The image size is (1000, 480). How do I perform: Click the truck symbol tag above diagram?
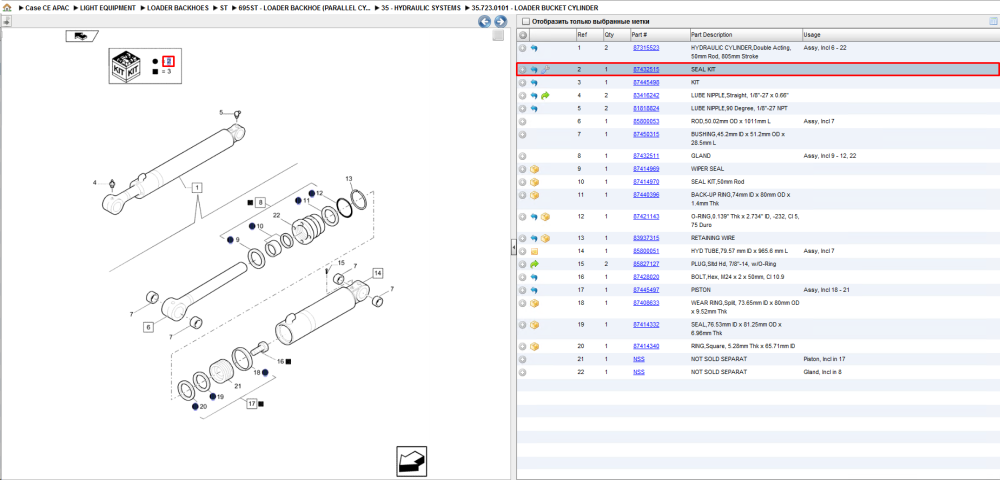[x=80, y=36]
